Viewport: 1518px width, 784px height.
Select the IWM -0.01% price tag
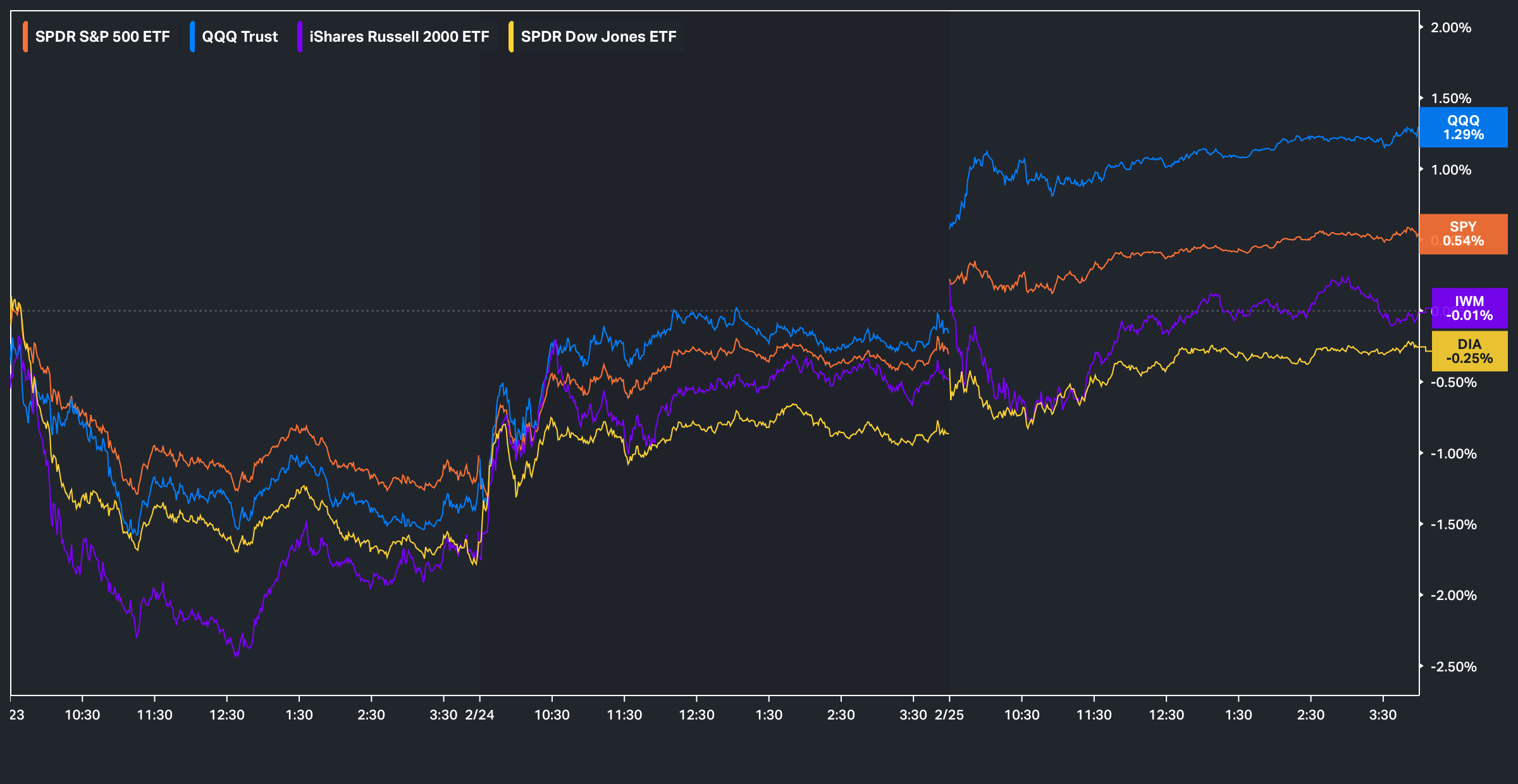coord(1469,309)
